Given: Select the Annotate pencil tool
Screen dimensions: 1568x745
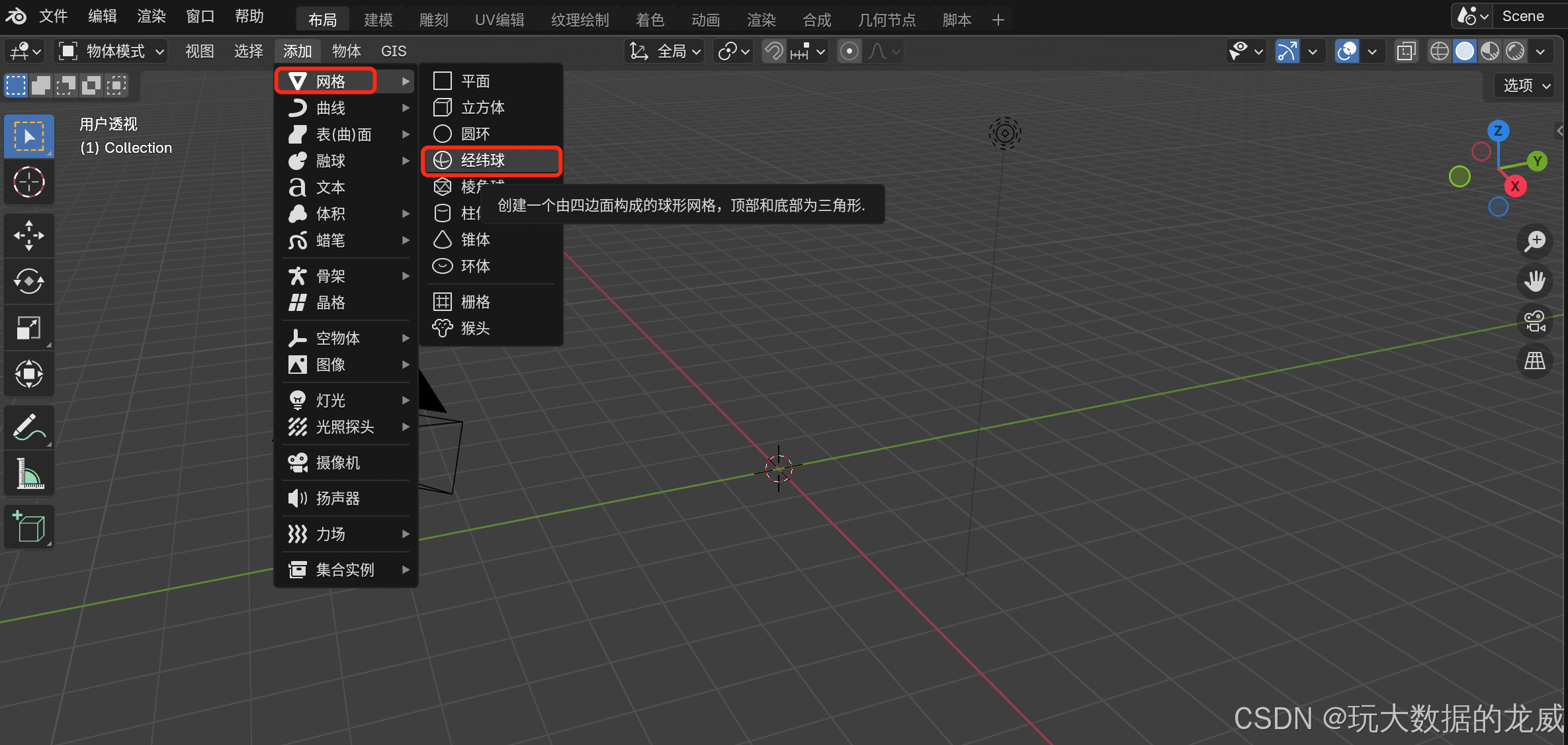Looking at the screenshot, I should (x=28, y=427).
